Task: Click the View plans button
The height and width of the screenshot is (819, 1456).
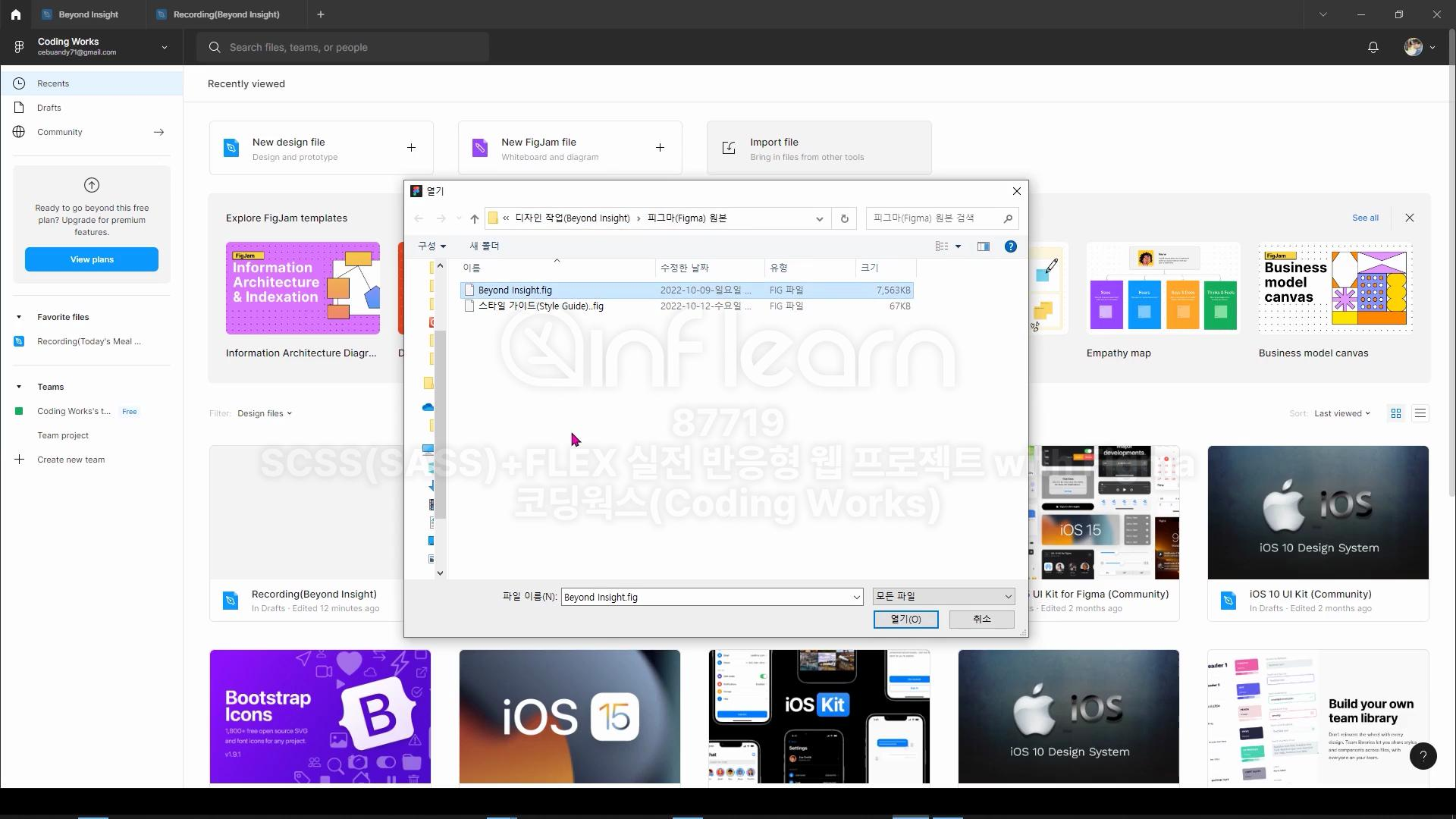Action: click(x=92, y=259)
